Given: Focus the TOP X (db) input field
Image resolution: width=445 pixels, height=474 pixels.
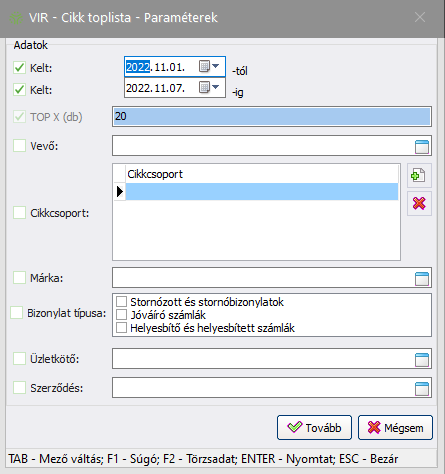Looking at the screenshot, I should (272, 116).
